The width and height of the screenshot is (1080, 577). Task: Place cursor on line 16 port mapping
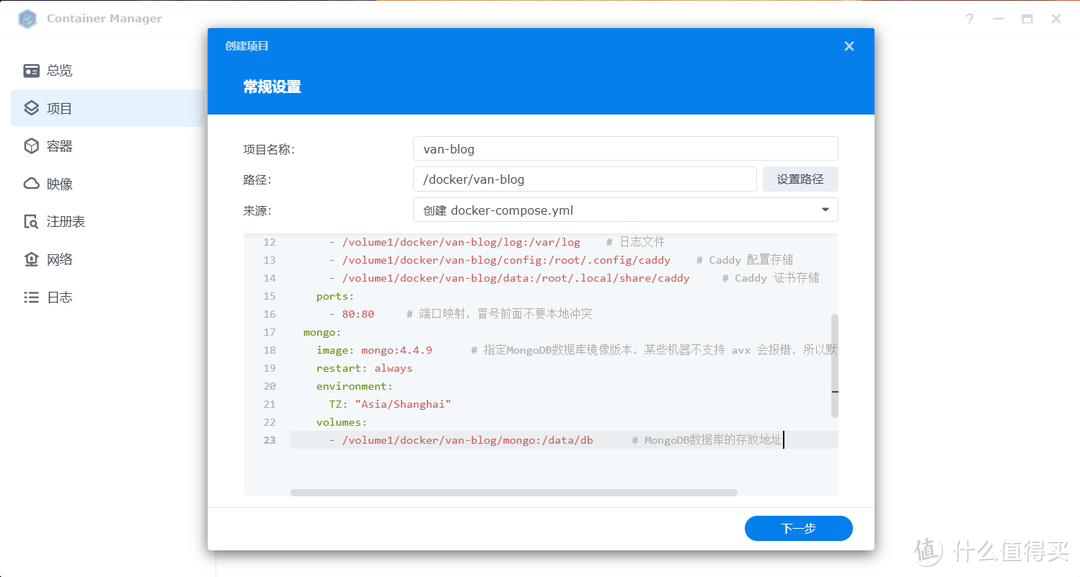coord(358,314)
